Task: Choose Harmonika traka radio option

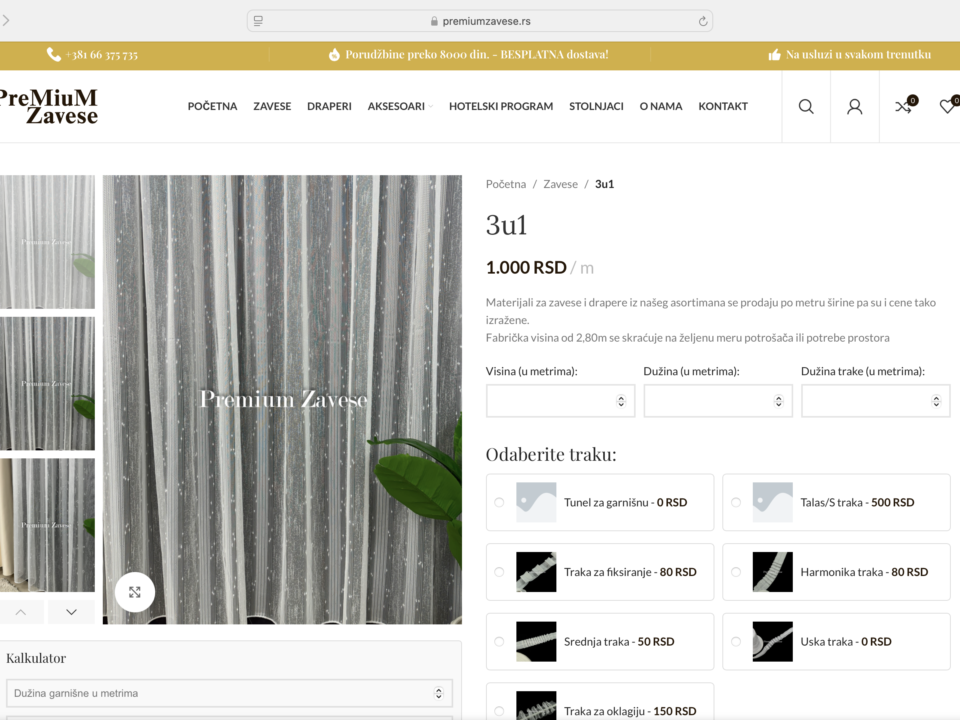Action: coord(736,572)
